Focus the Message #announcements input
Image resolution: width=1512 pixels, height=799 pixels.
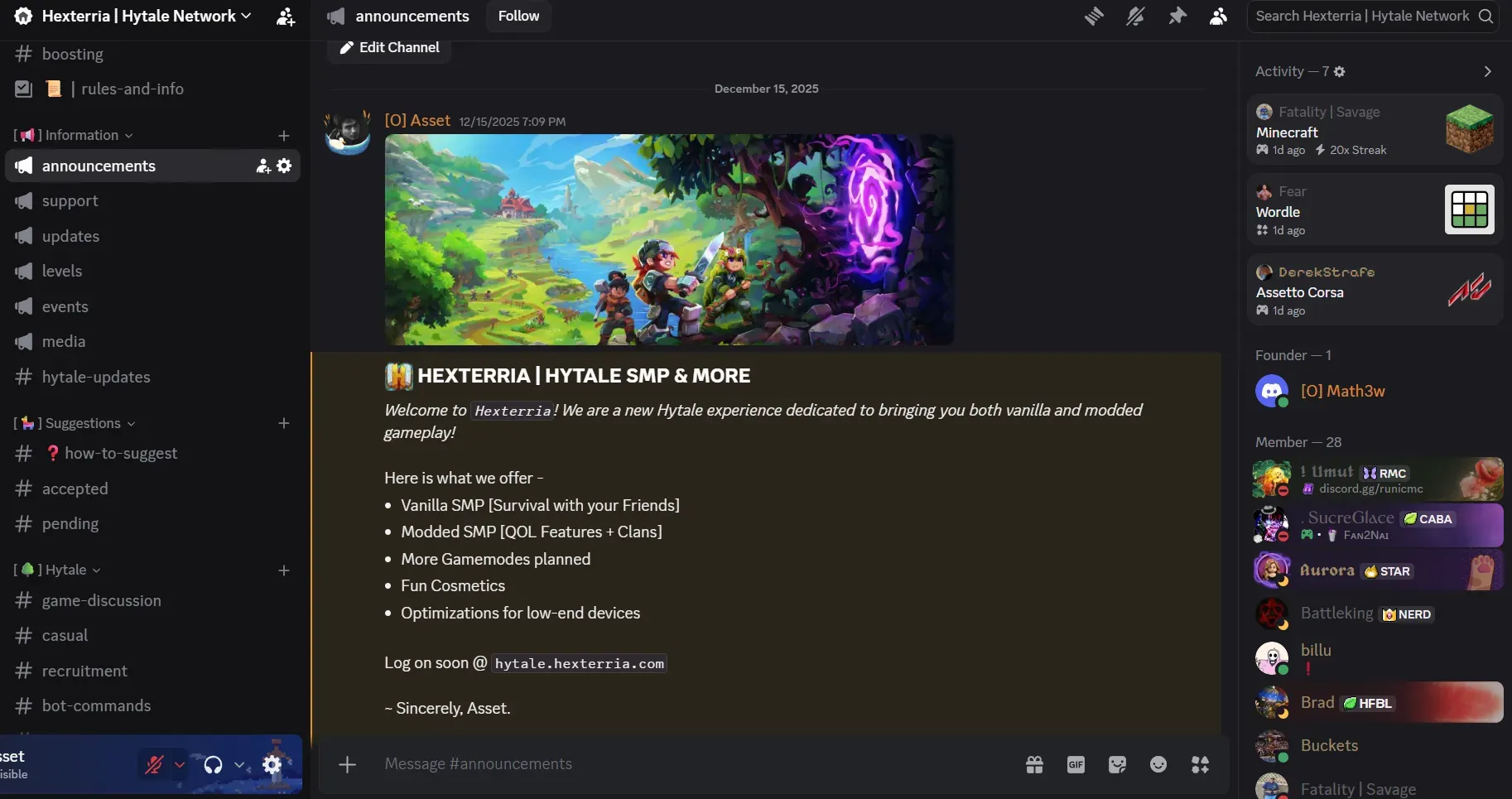tap(696, 764)
